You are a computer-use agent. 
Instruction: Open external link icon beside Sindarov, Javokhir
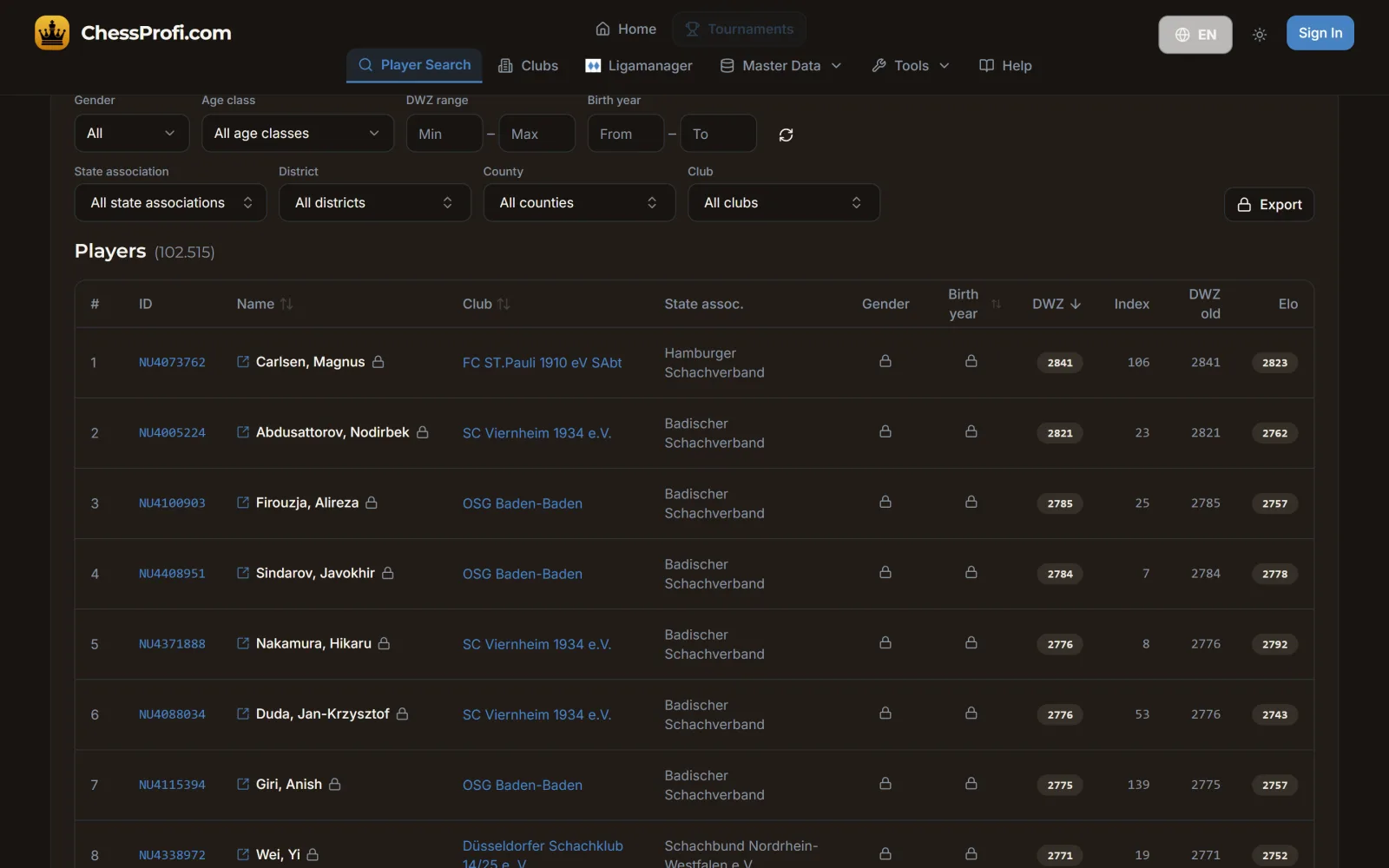(243, 572)
